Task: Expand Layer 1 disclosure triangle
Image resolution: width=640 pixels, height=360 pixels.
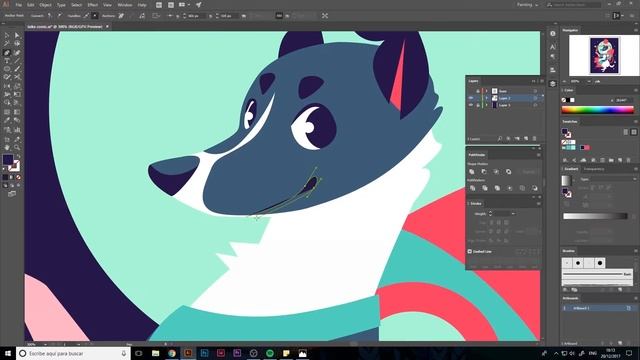Action: point(487,105)
